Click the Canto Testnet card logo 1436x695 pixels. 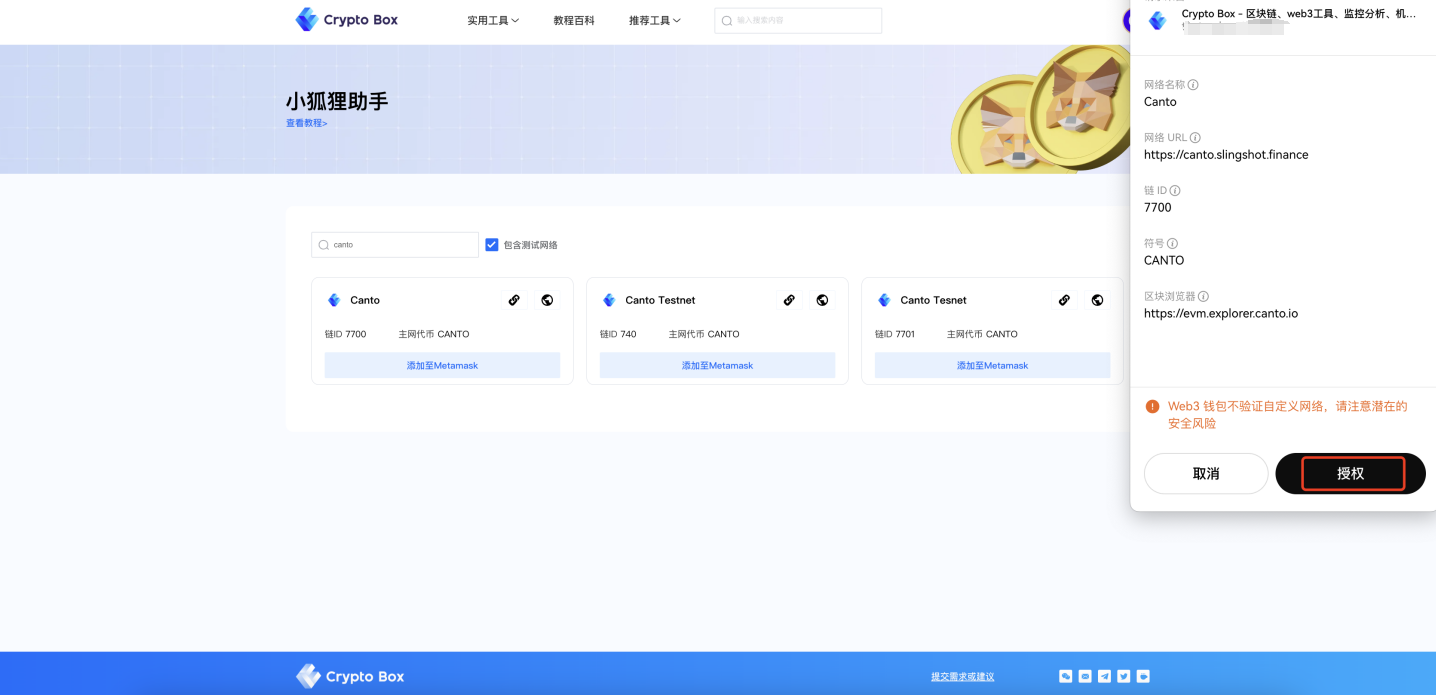(x=609, y=300)
